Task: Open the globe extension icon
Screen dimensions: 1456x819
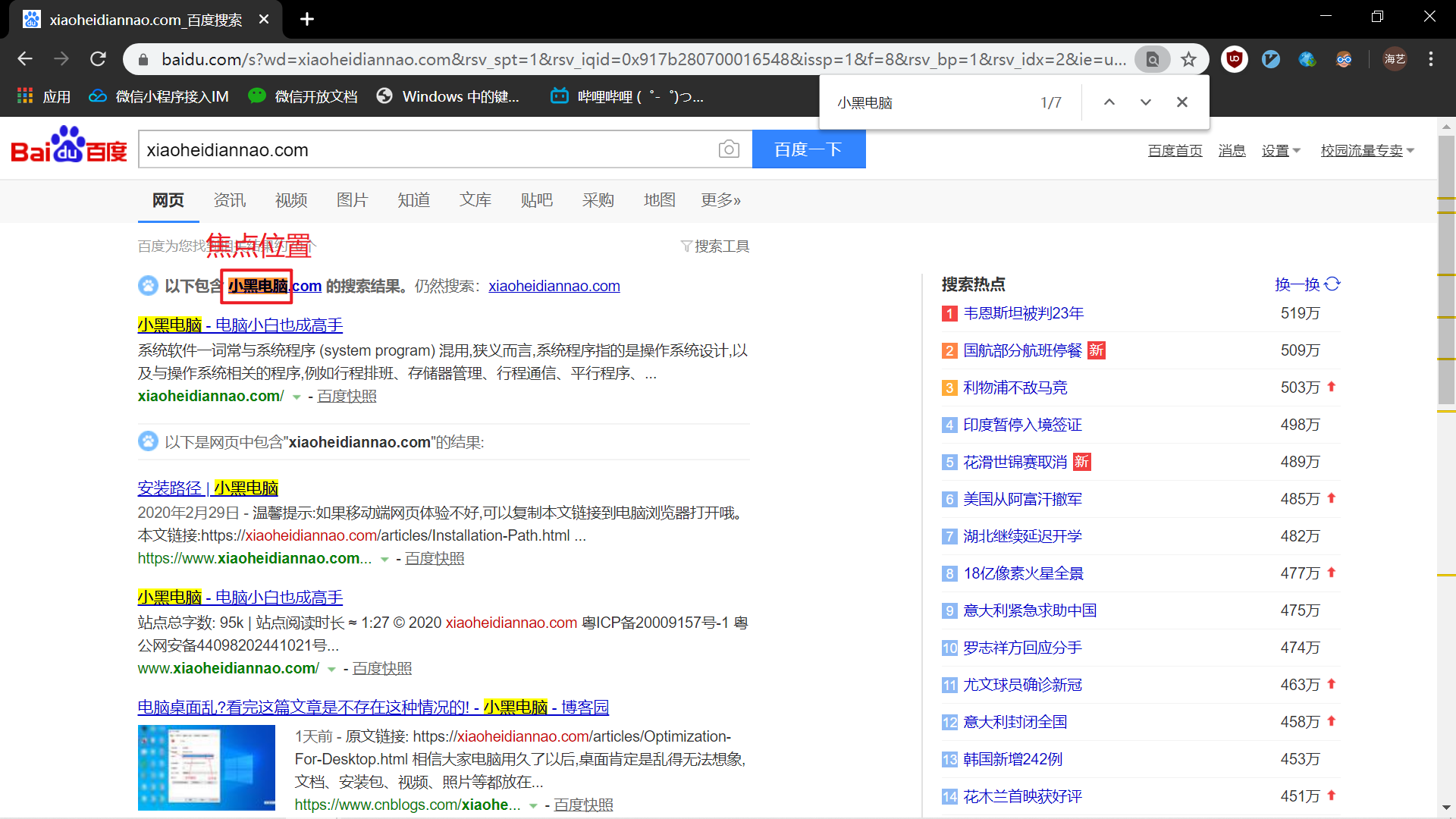Action: [1307, 59]
